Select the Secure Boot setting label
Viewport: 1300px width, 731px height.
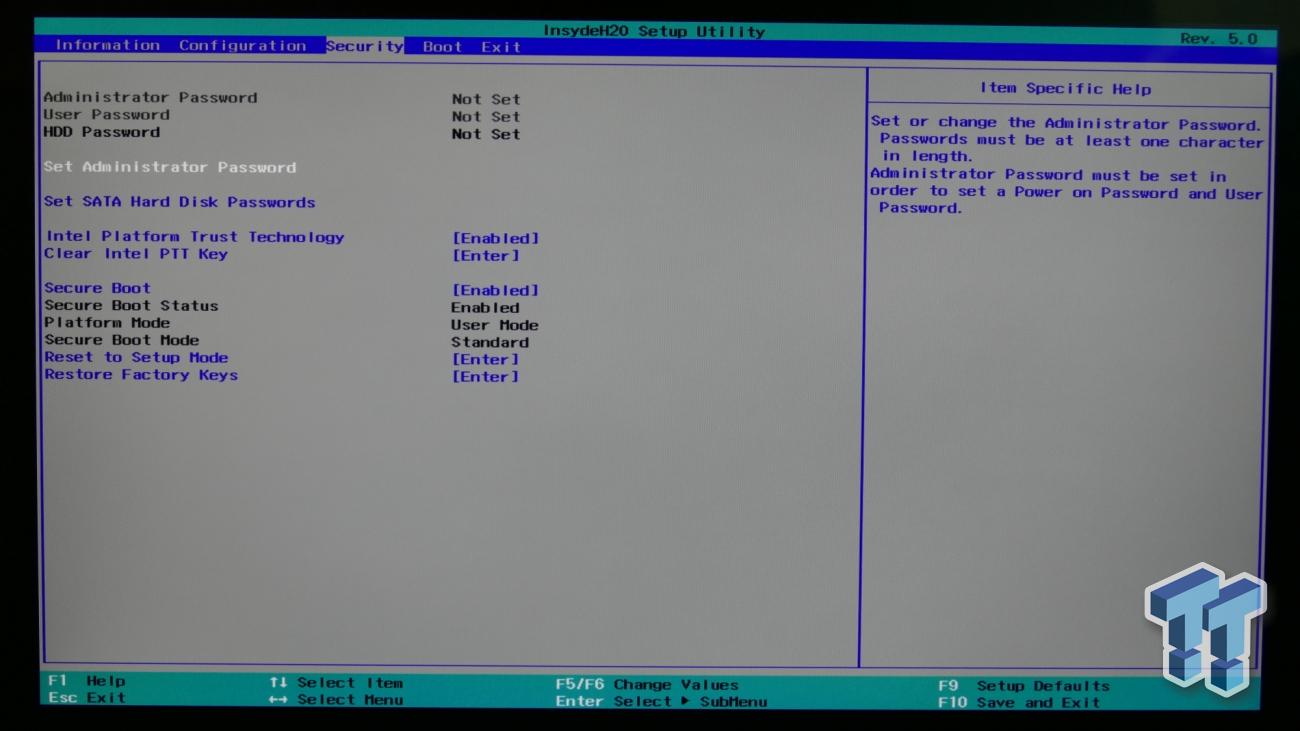[97, 288]
